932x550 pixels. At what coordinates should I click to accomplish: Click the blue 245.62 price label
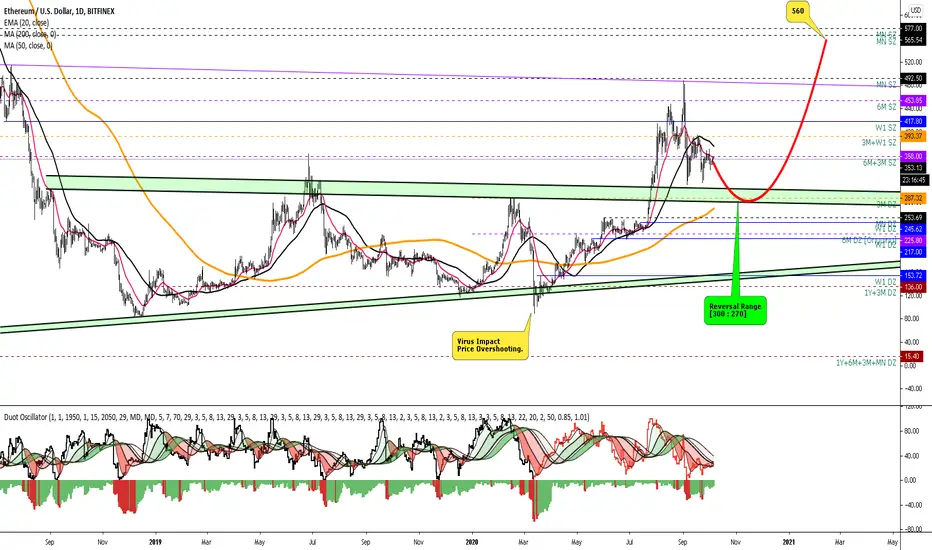coord(912,229)
